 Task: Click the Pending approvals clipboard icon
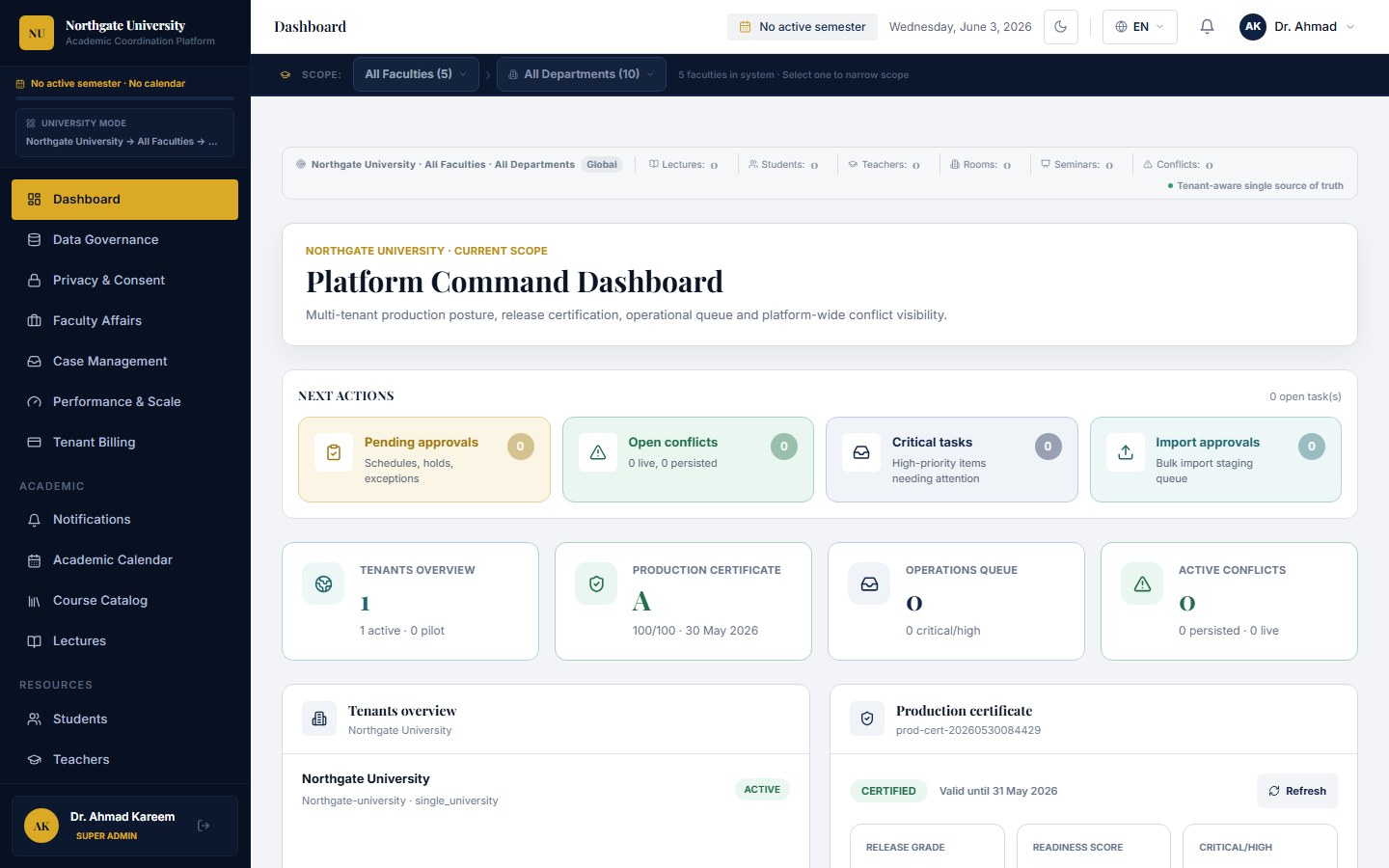click(334, 452)
